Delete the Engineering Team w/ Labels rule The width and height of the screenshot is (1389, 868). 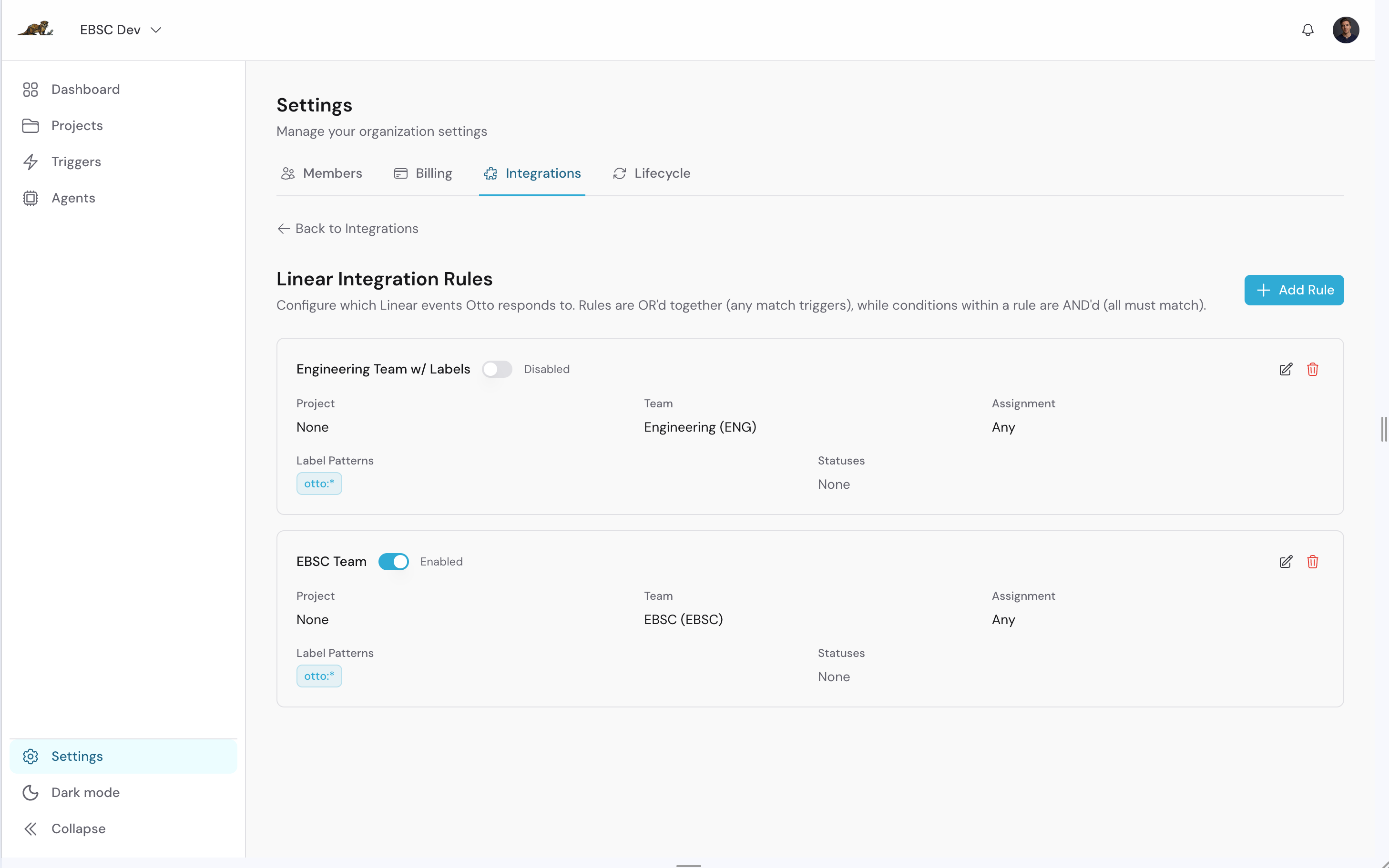click(1313, 369)
